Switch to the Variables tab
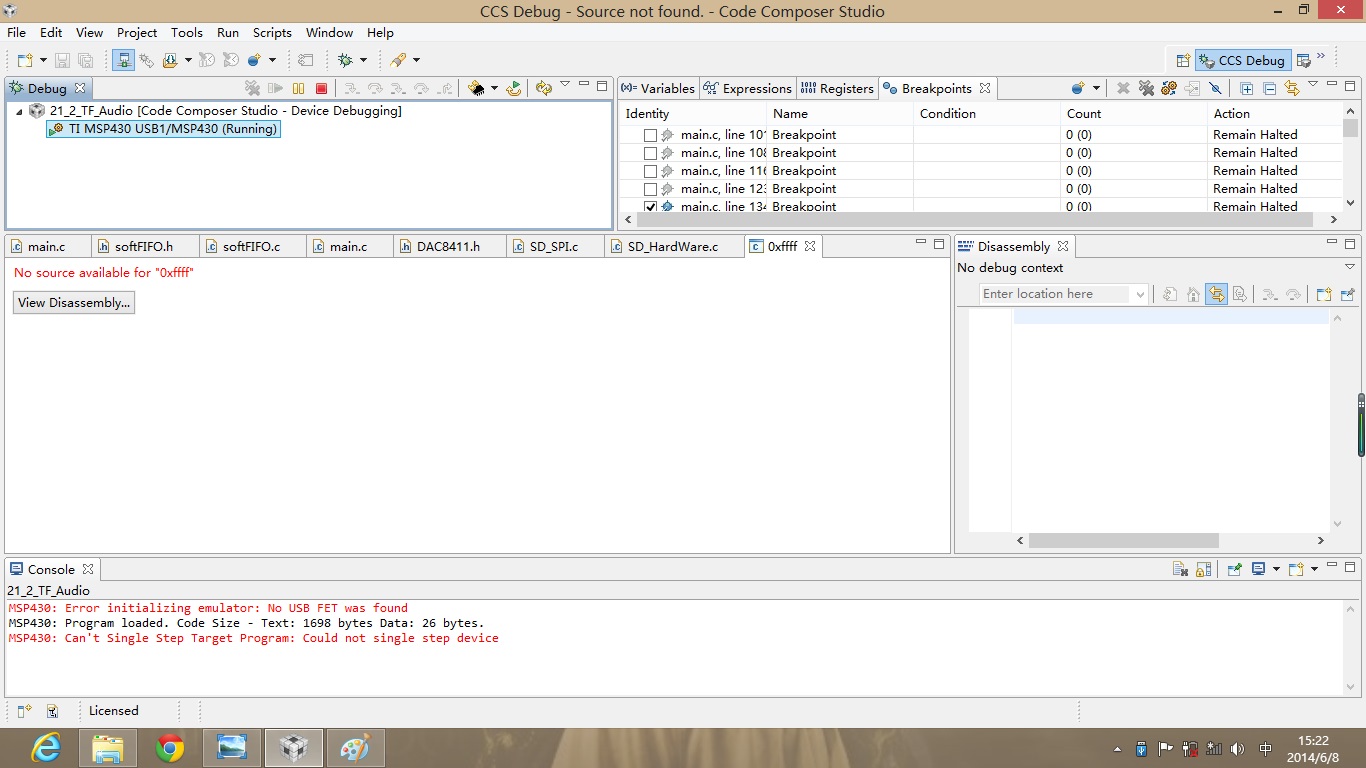Screen dimensions: 1366x768 pyautogui.click(x=658, y=88)
